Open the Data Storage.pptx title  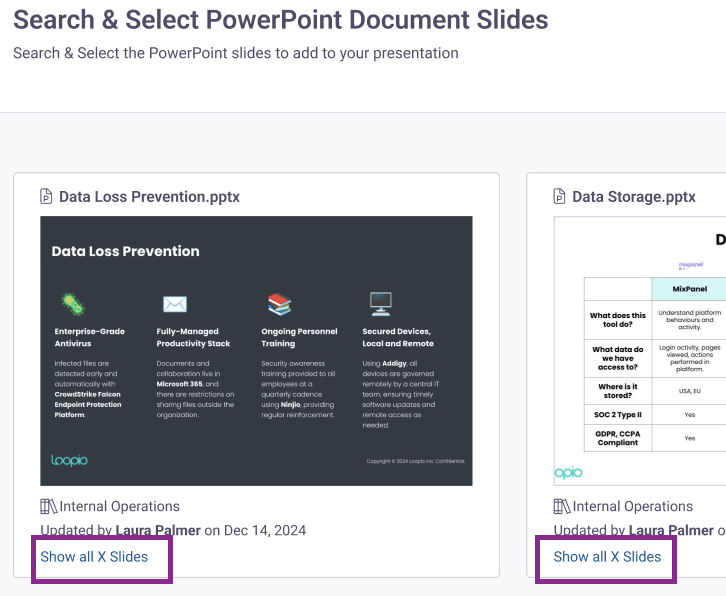pos(634,197)
